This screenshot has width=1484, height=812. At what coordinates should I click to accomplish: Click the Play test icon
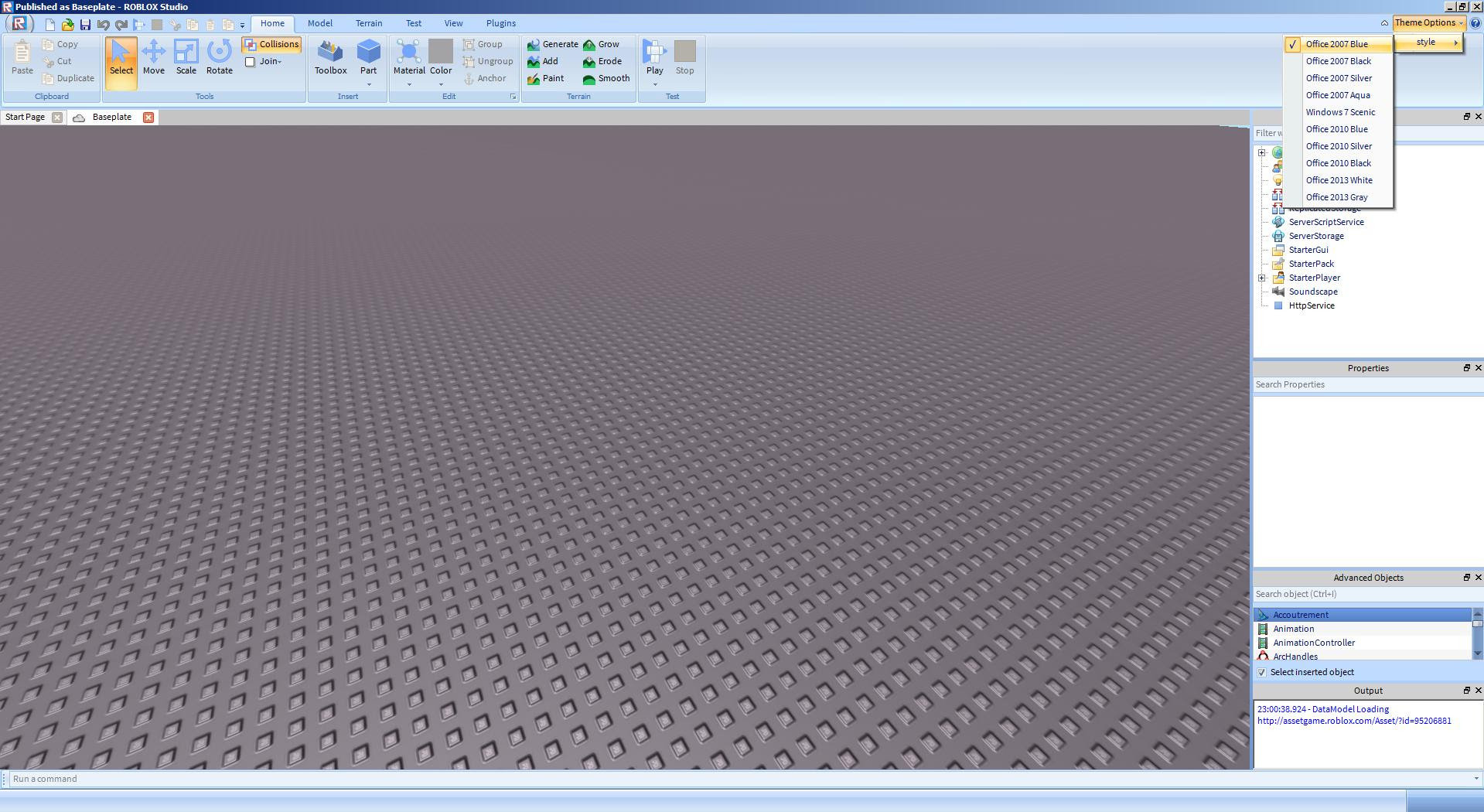(x=654, y=52)
